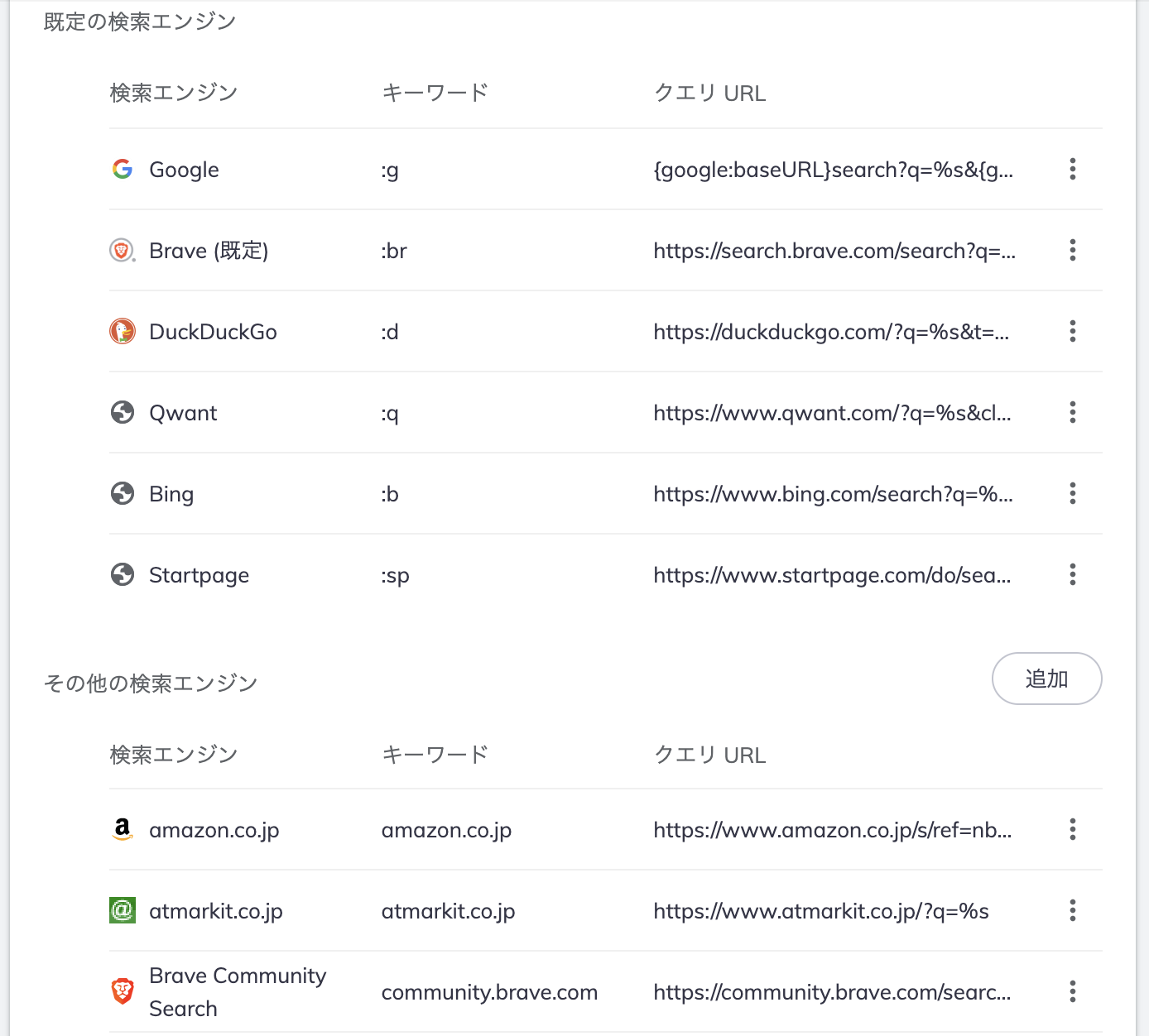Open the three-dot menu for Brave Community Search
Screen dimensions: 1149x1036
tap(1072, 991)
